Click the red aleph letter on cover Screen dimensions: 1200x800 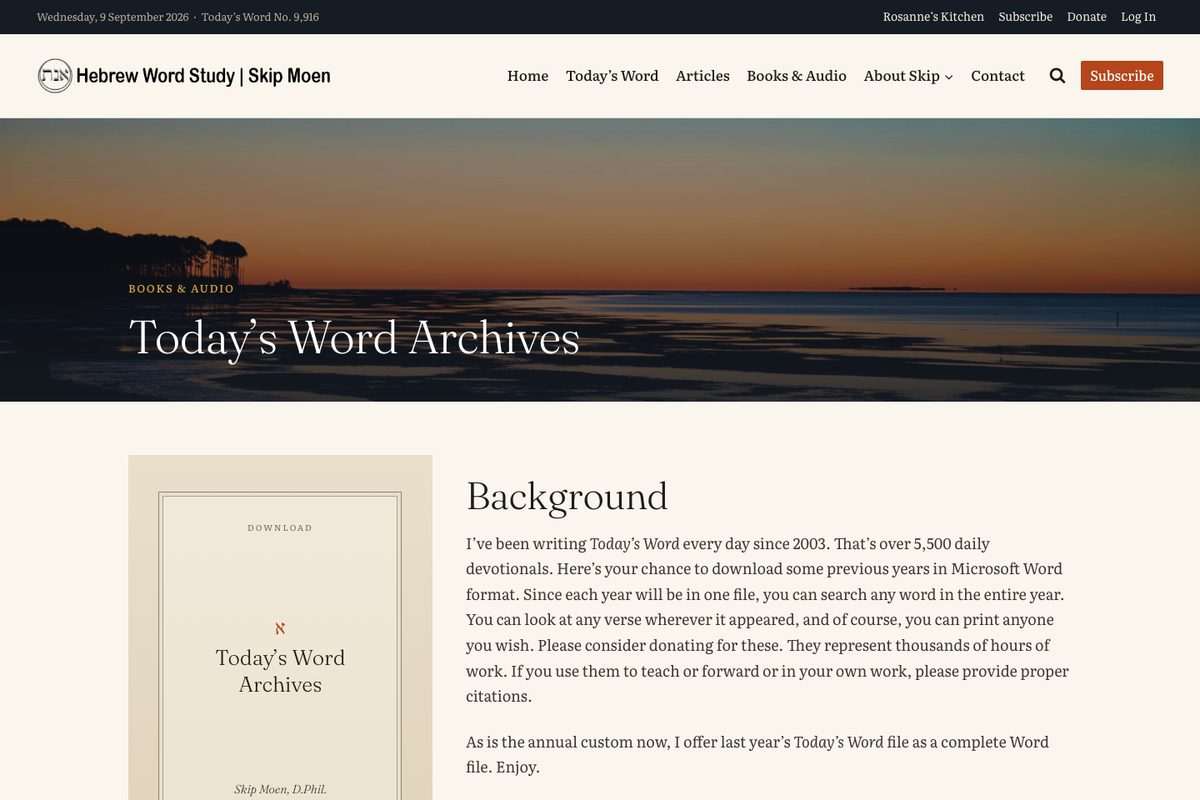click(x=280, y=629)
